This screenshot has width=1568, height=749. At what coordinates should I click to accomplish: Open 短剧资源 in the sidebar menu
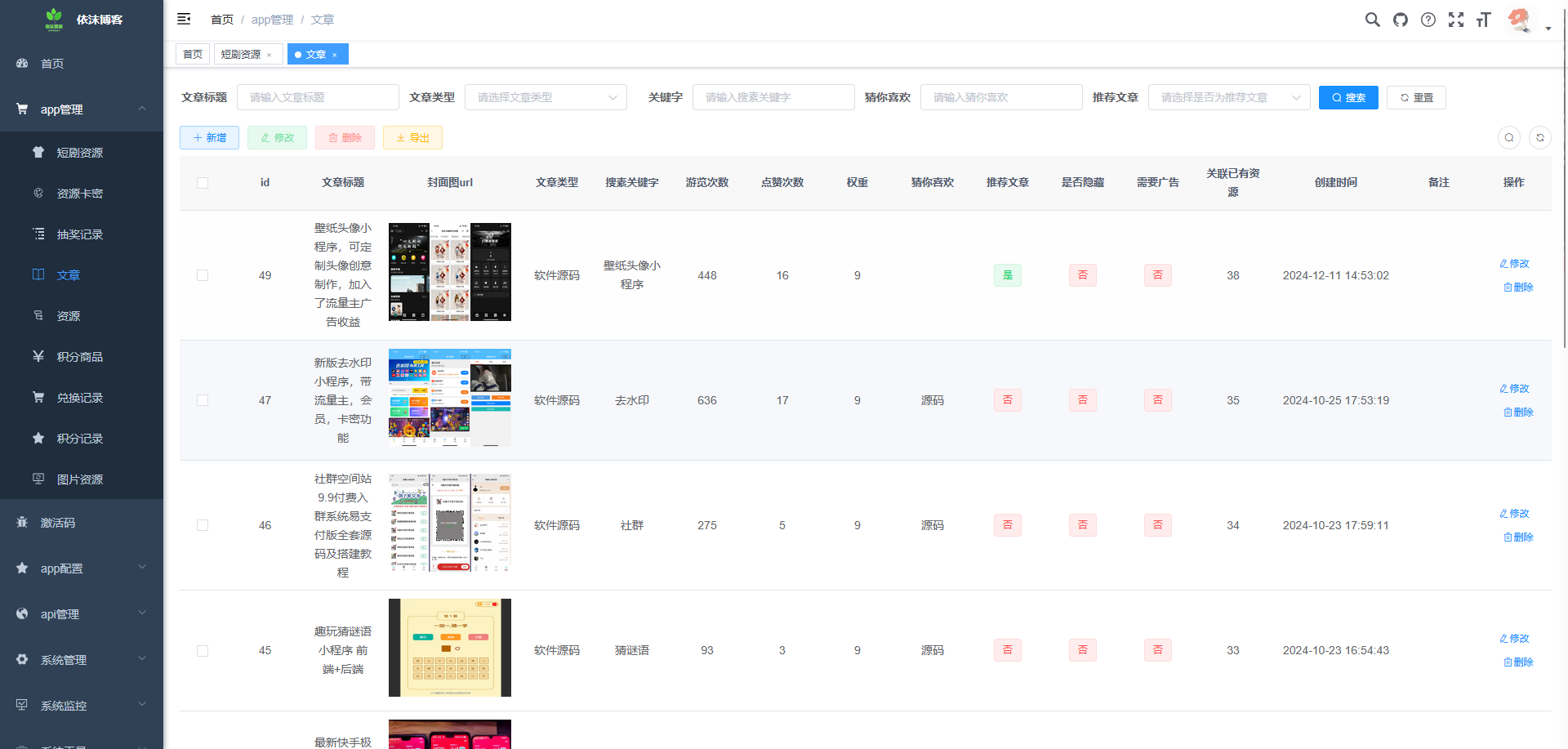coord(80,153)
